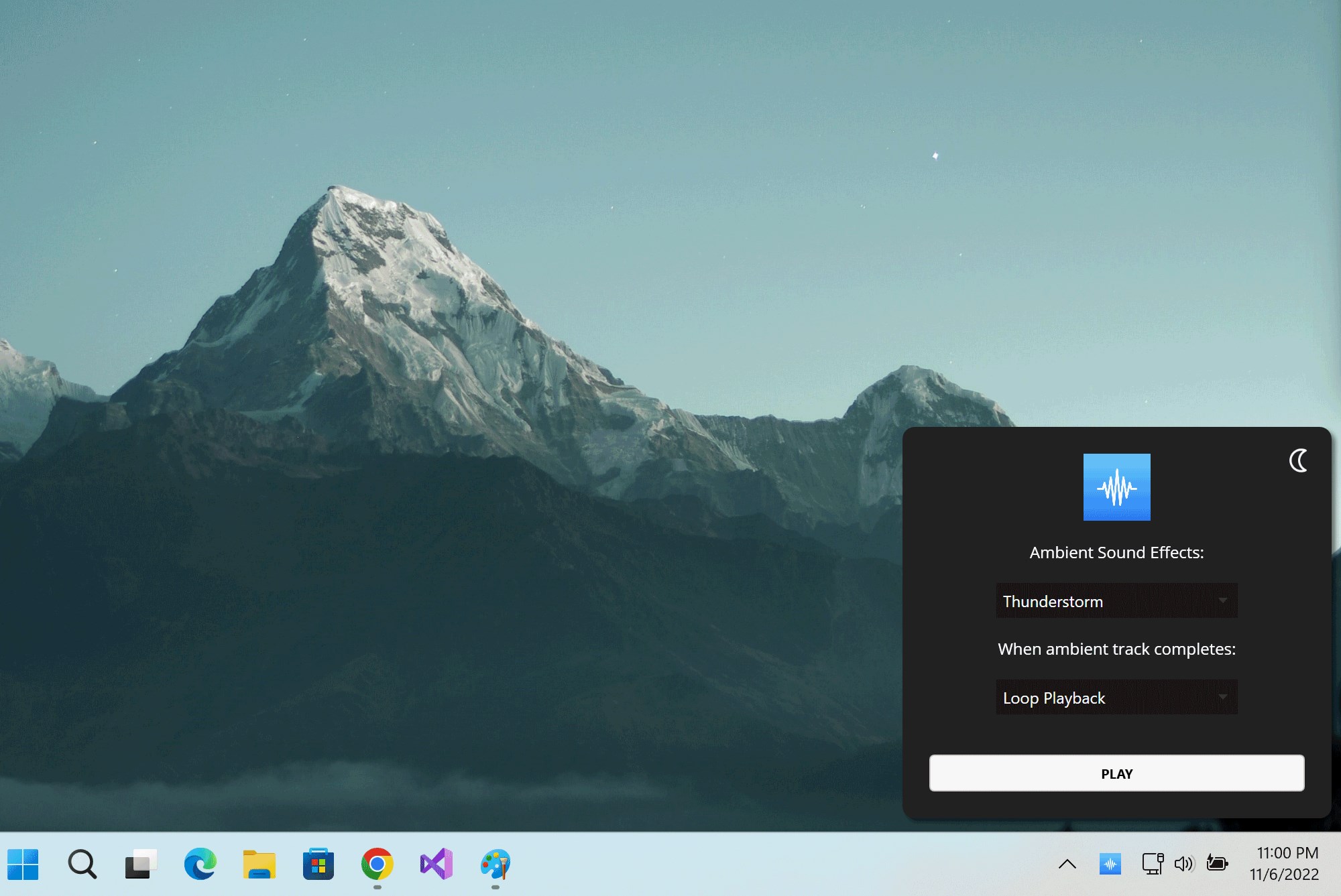Launch Microsoft Edge from the taskbar
Screen dimensions: 1341x896
click(x=200, y=864)
